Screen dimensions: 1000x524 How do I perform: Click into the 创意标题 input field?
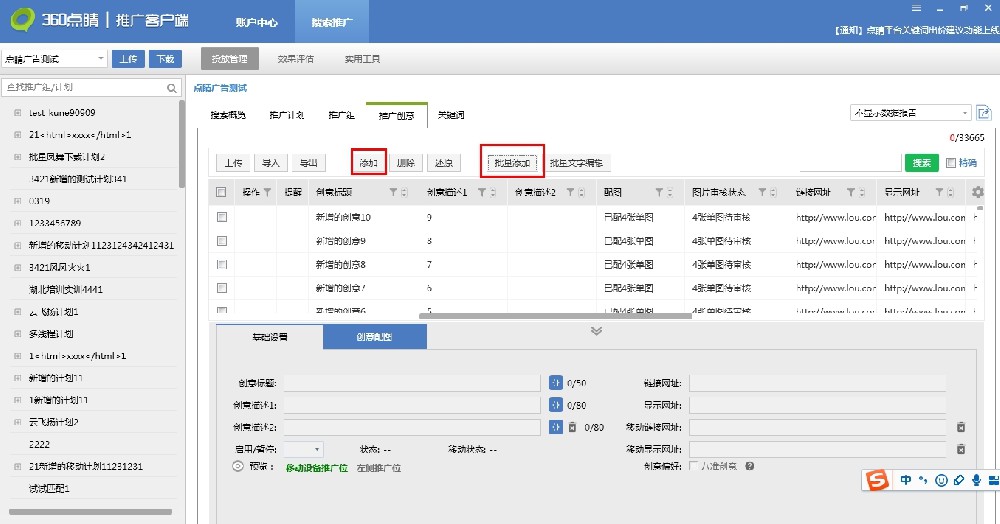412,382
